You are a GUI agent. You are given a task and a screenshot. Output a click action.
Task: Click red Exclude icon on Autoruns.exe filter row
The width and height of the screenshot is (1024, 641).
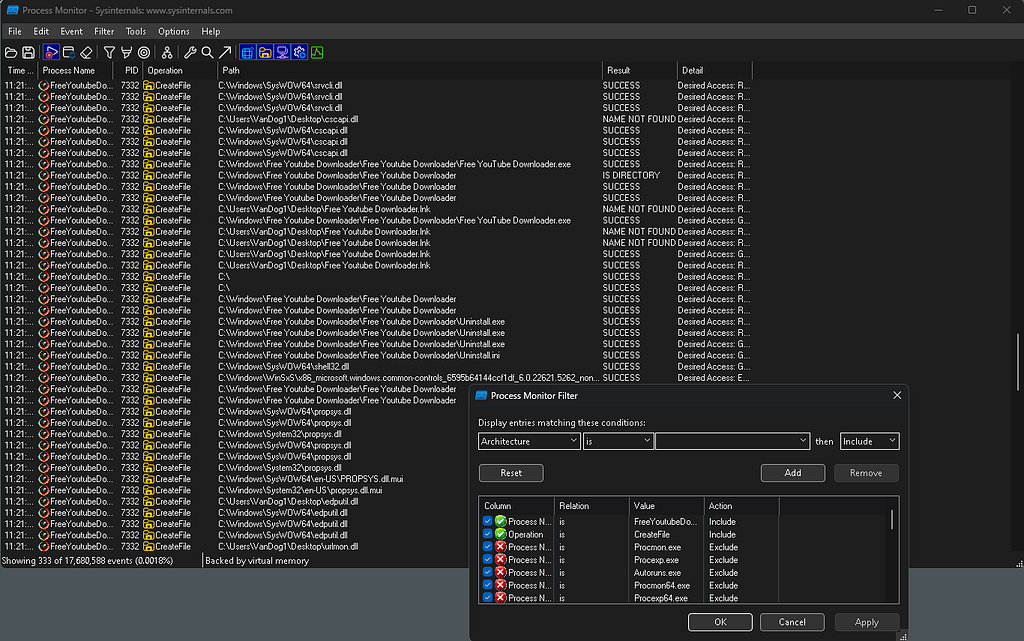click(x=500, y=572)
